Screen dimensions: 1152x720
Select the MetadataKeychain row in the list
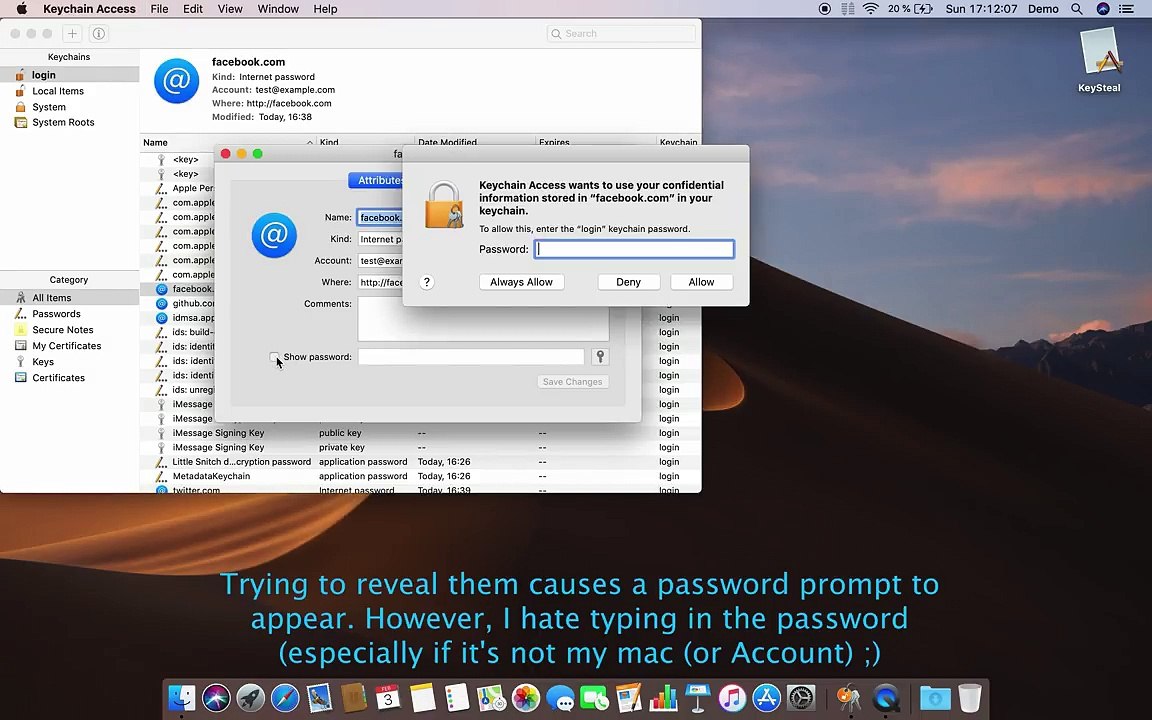[x=420, y=476]
